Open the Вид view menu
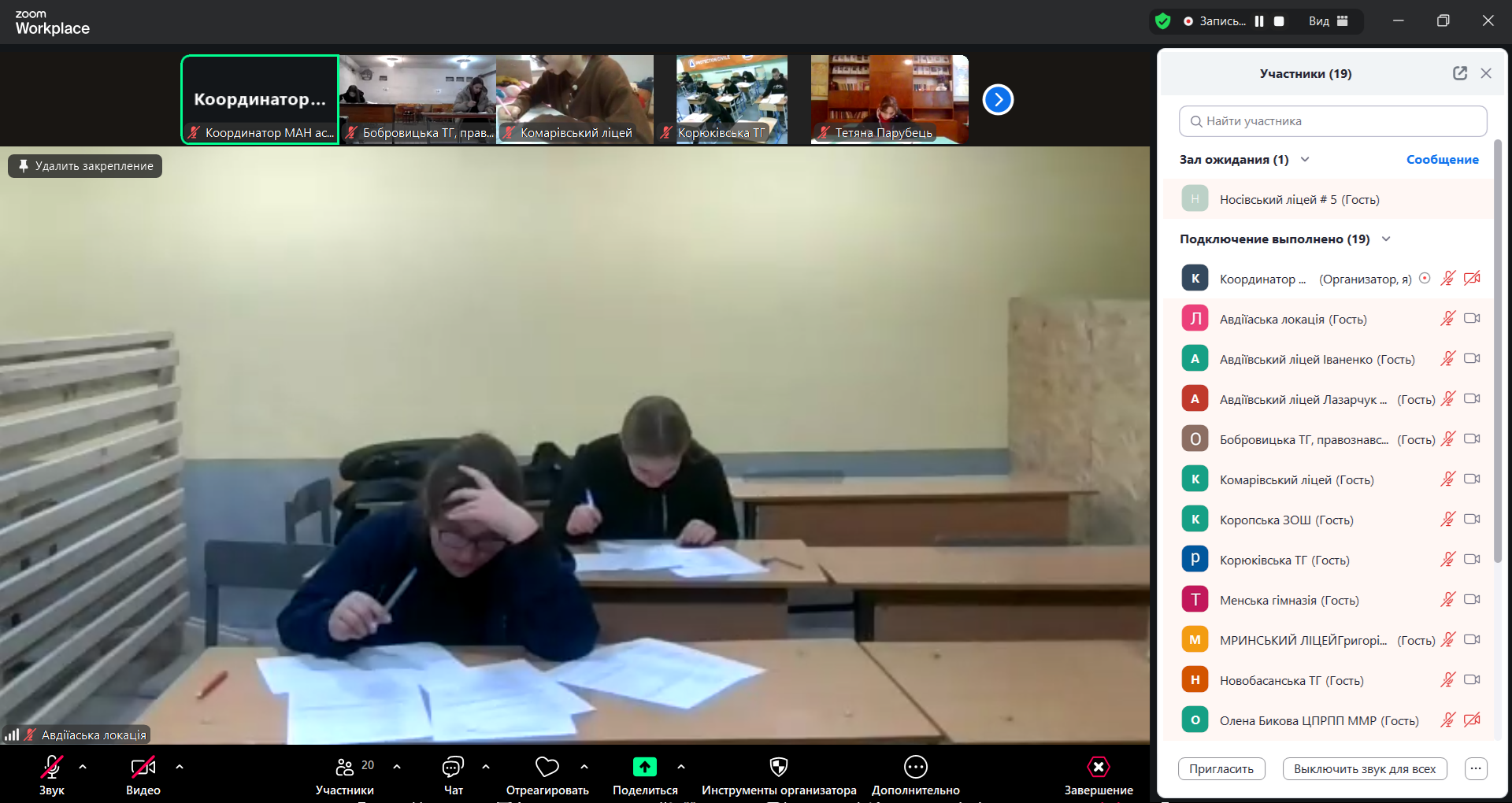Viewport: 1512px width, 803px height. (x=1329, y=21)
